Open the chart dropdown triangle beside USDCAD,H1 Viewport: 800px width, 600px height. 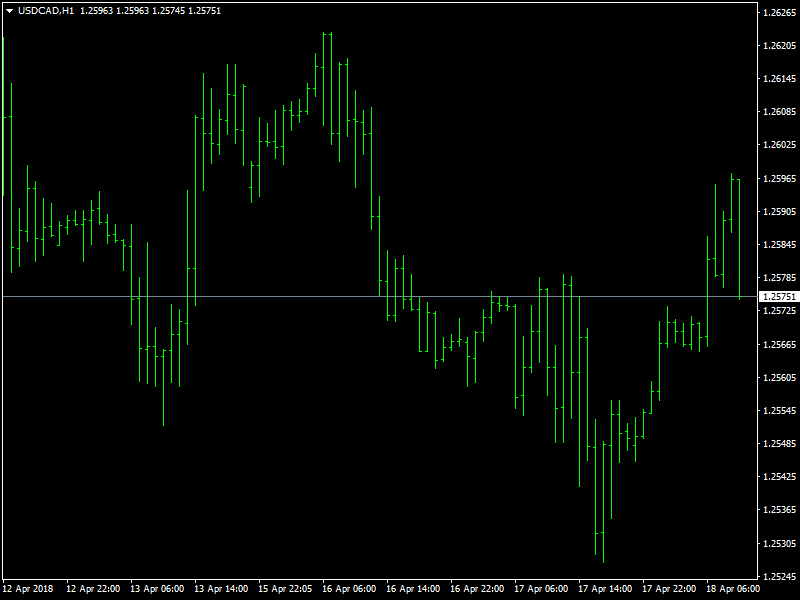tap(9, 11)
